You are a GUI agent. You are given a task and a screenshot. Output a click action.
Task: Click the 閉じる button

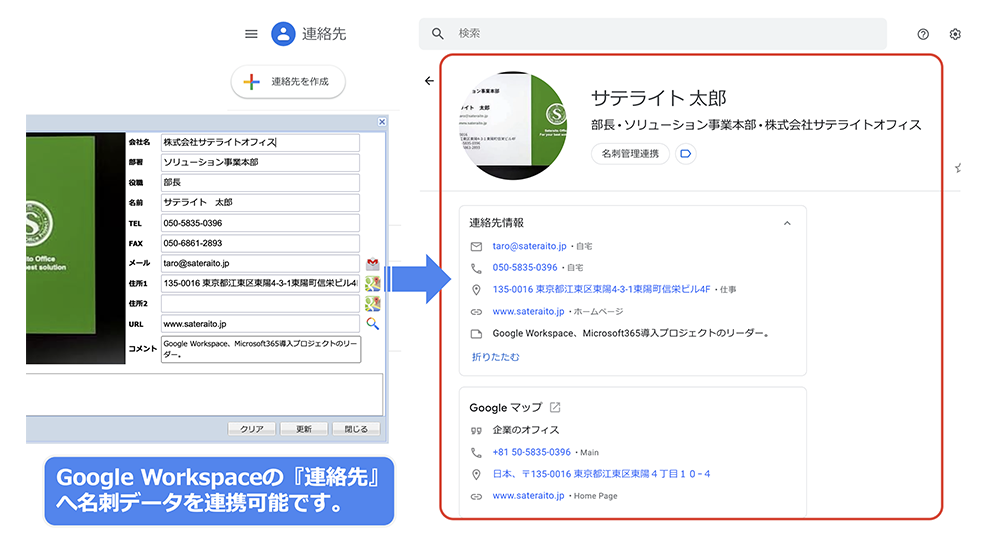356,429
